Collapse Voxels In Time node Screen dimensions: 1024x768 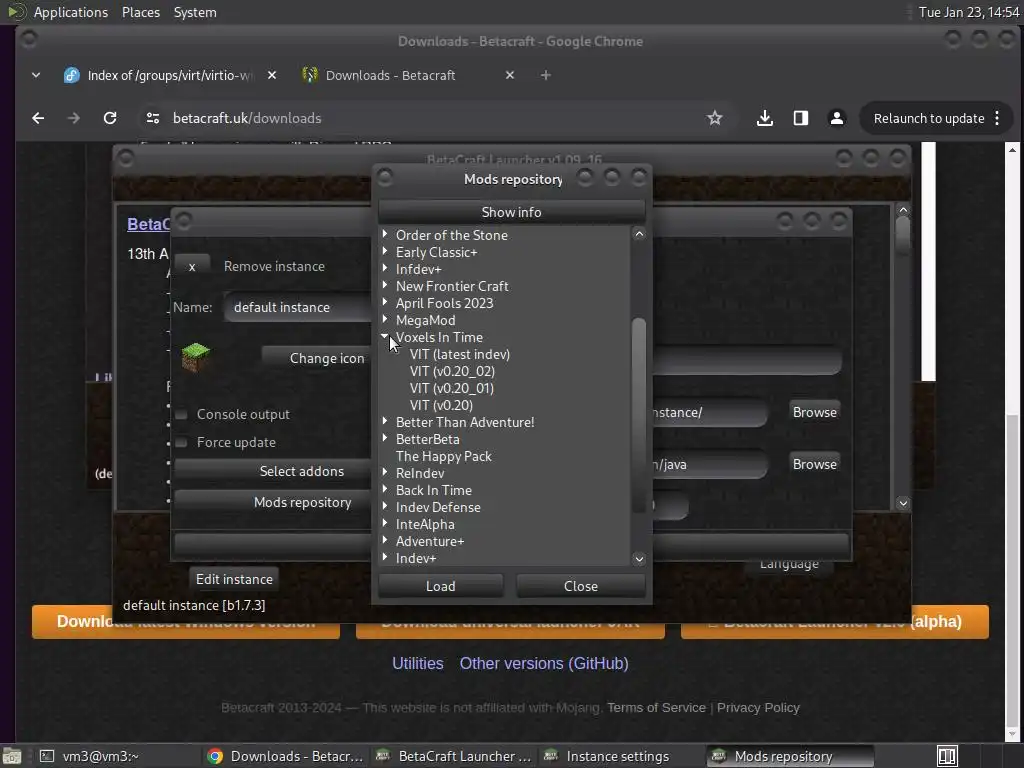[x=385, y=336]
